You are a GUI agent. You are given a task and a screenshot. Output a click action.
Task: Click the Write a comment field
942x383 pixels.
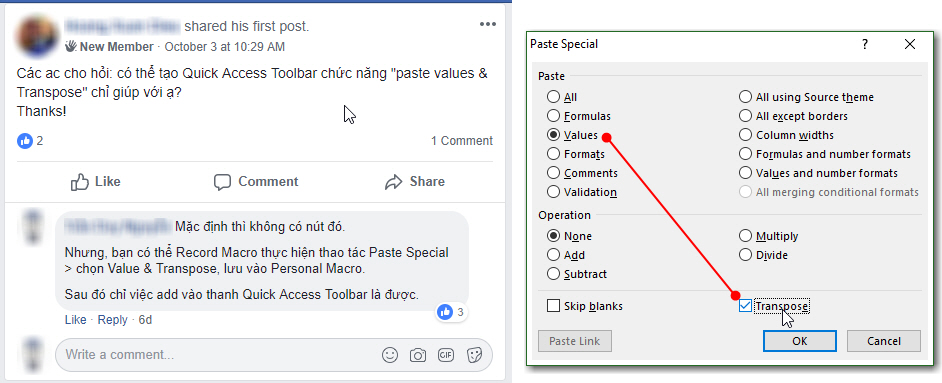pyautogui.click(x=216, y=355)
